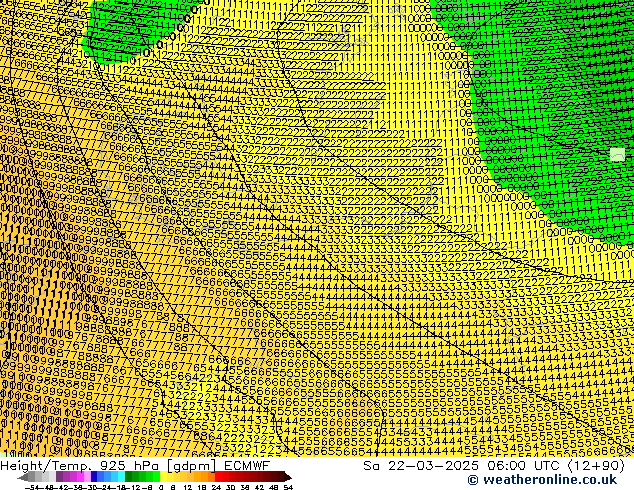Select the 'Height/Temp. 925 hPa [gdpm] ECMWF' title

click(x=135, y=466)
